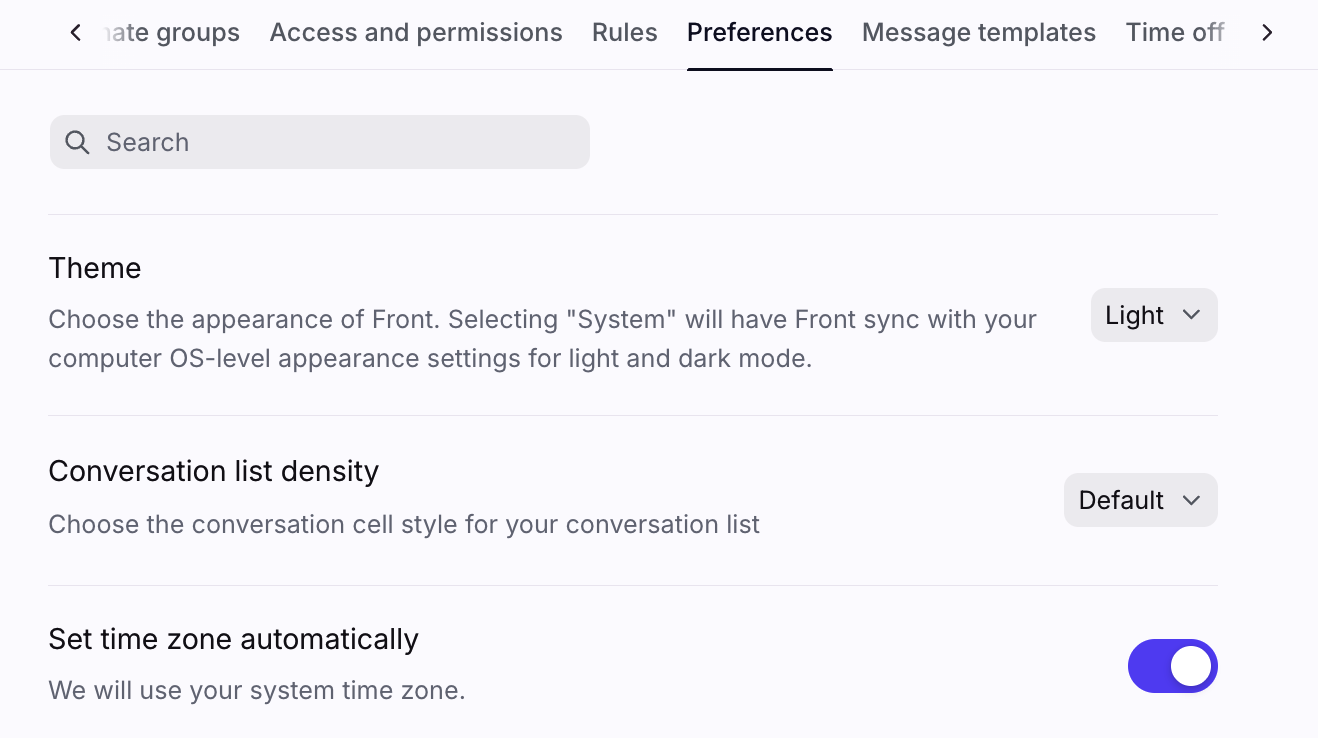Click the Conversation list density heading
Viewport: 1318px width, 738px height.
pyautogui.click(x=213, y=471)
